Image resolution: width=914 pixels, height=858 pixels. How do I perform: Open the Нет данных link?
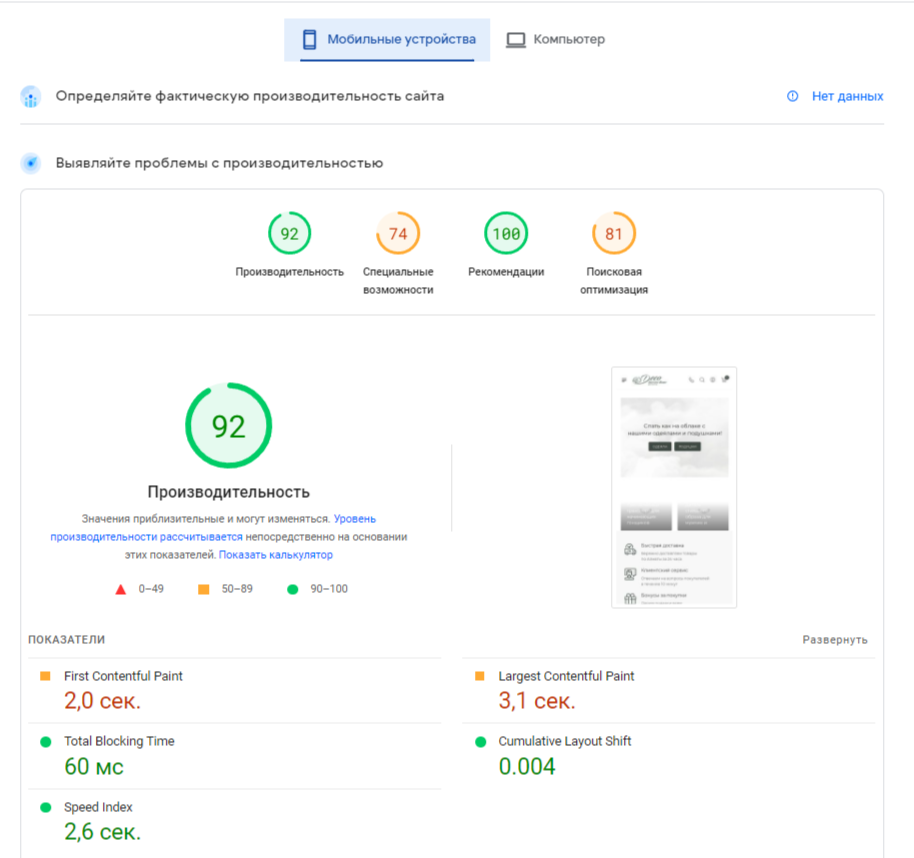[x=847, y=96]
